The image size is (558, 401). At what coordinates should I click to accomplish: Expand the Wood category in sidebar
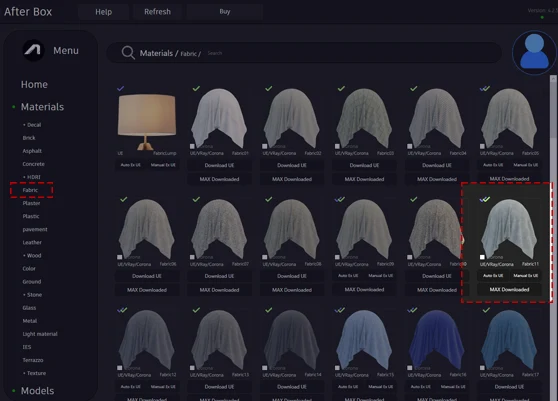coord(32,255)
